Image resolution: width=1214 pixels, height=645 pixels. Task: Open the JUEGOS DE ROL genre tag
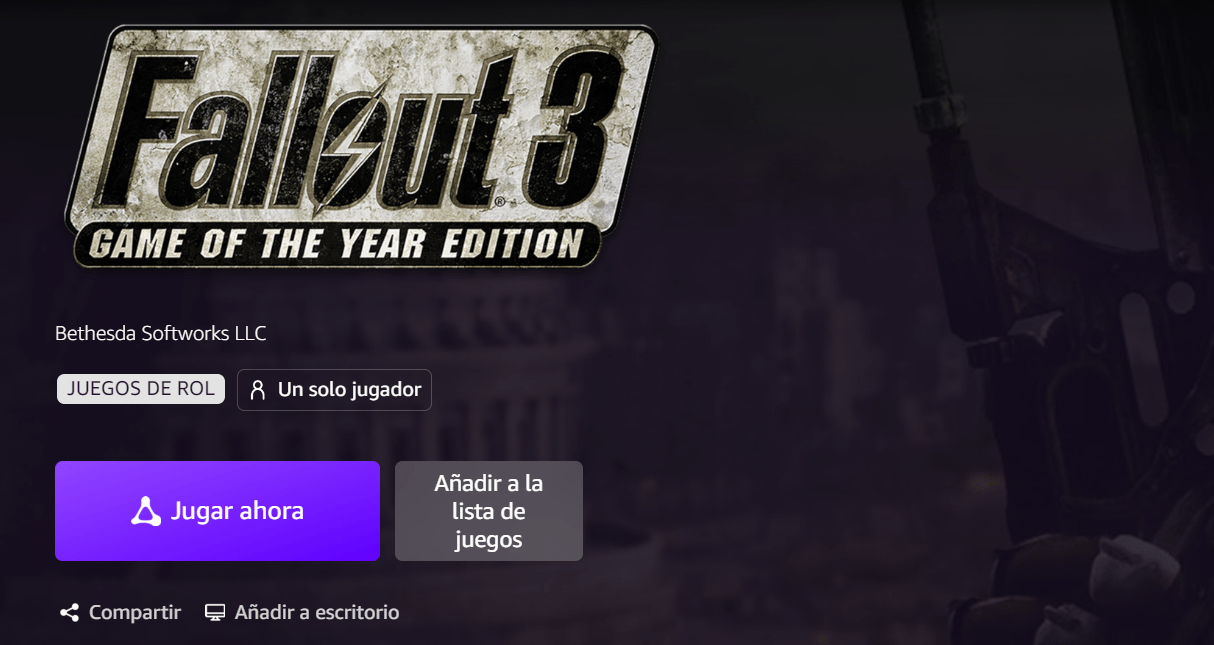coord(141,389)
